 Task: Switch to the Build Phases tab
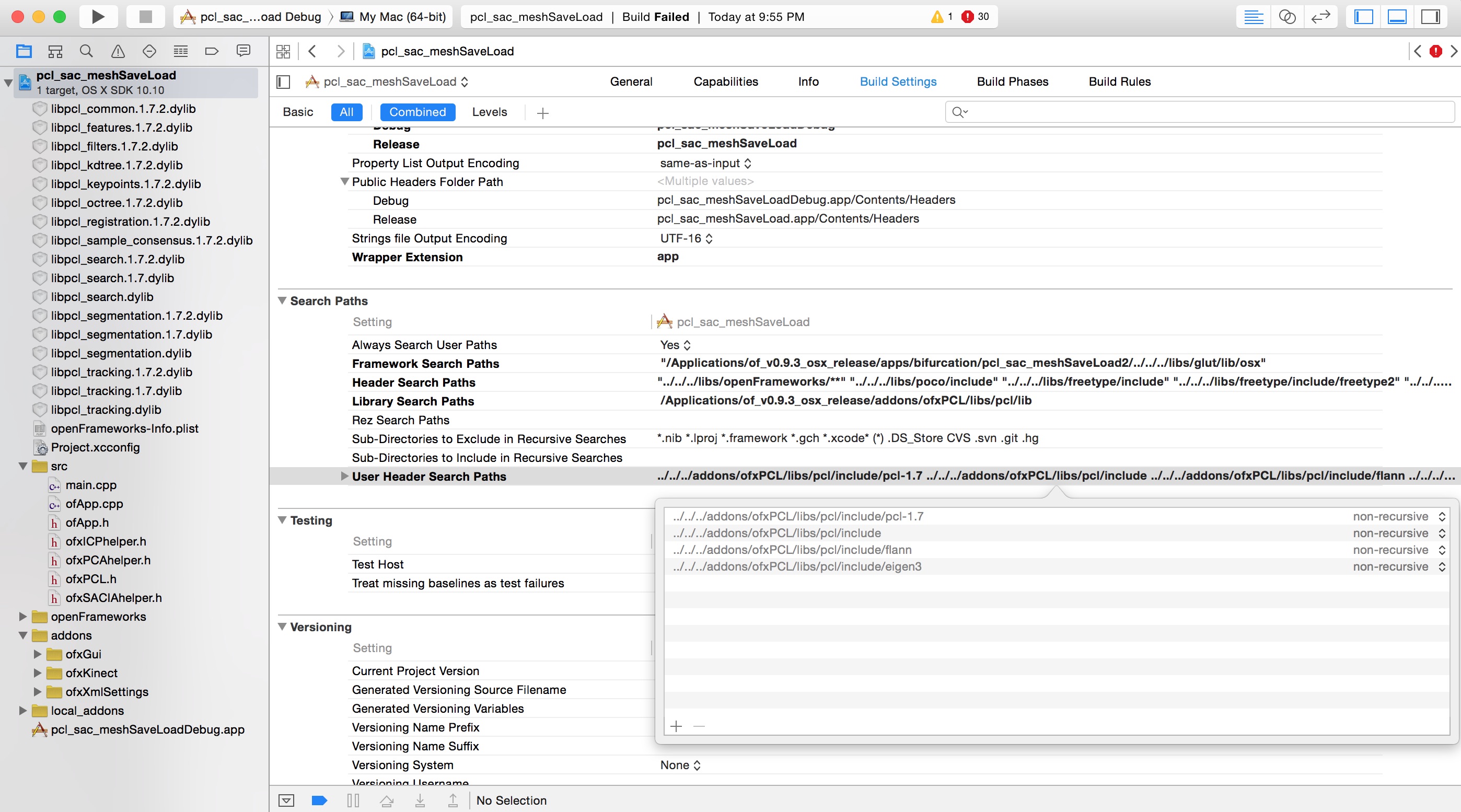1012,82
